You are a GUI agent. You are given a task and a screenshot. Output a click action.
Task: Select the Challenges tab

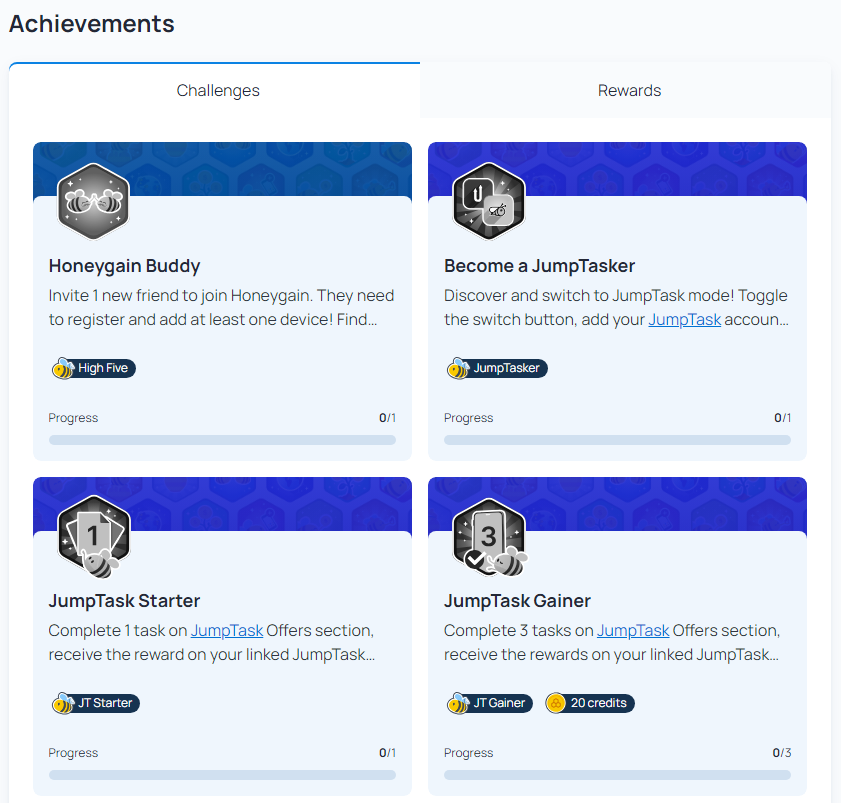(x=218, y=90)
